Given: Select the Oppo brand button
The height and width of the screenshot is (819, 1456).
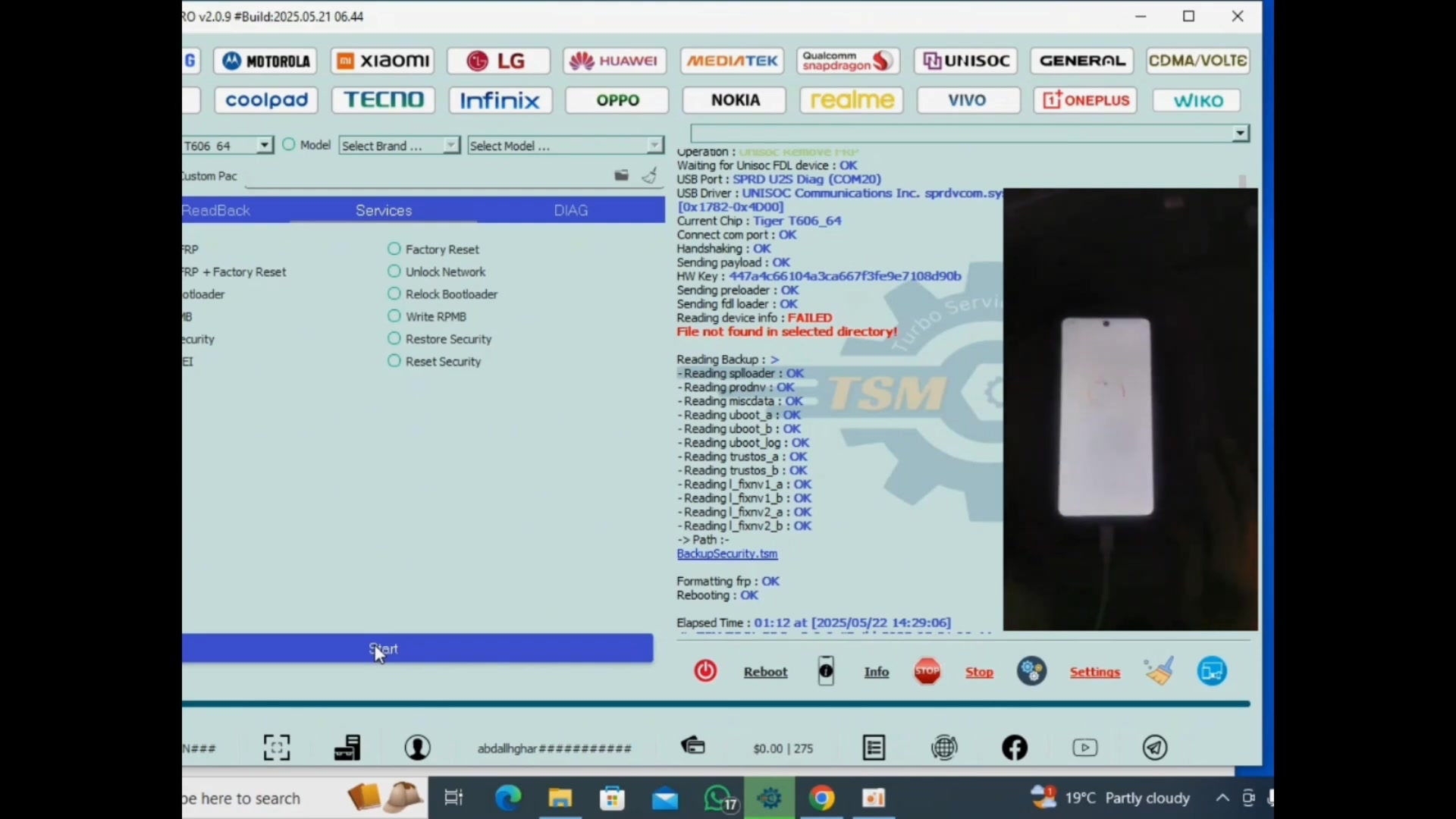Looking at the screenshot, I should 617,100.
